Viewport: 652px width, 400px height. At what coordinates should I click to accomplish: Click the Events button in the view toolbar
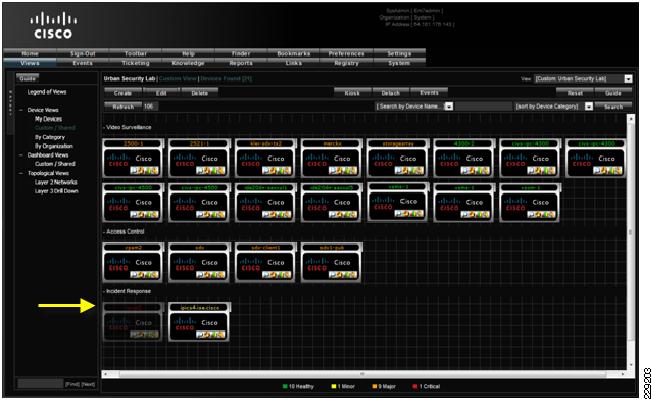tap(429, 93)
